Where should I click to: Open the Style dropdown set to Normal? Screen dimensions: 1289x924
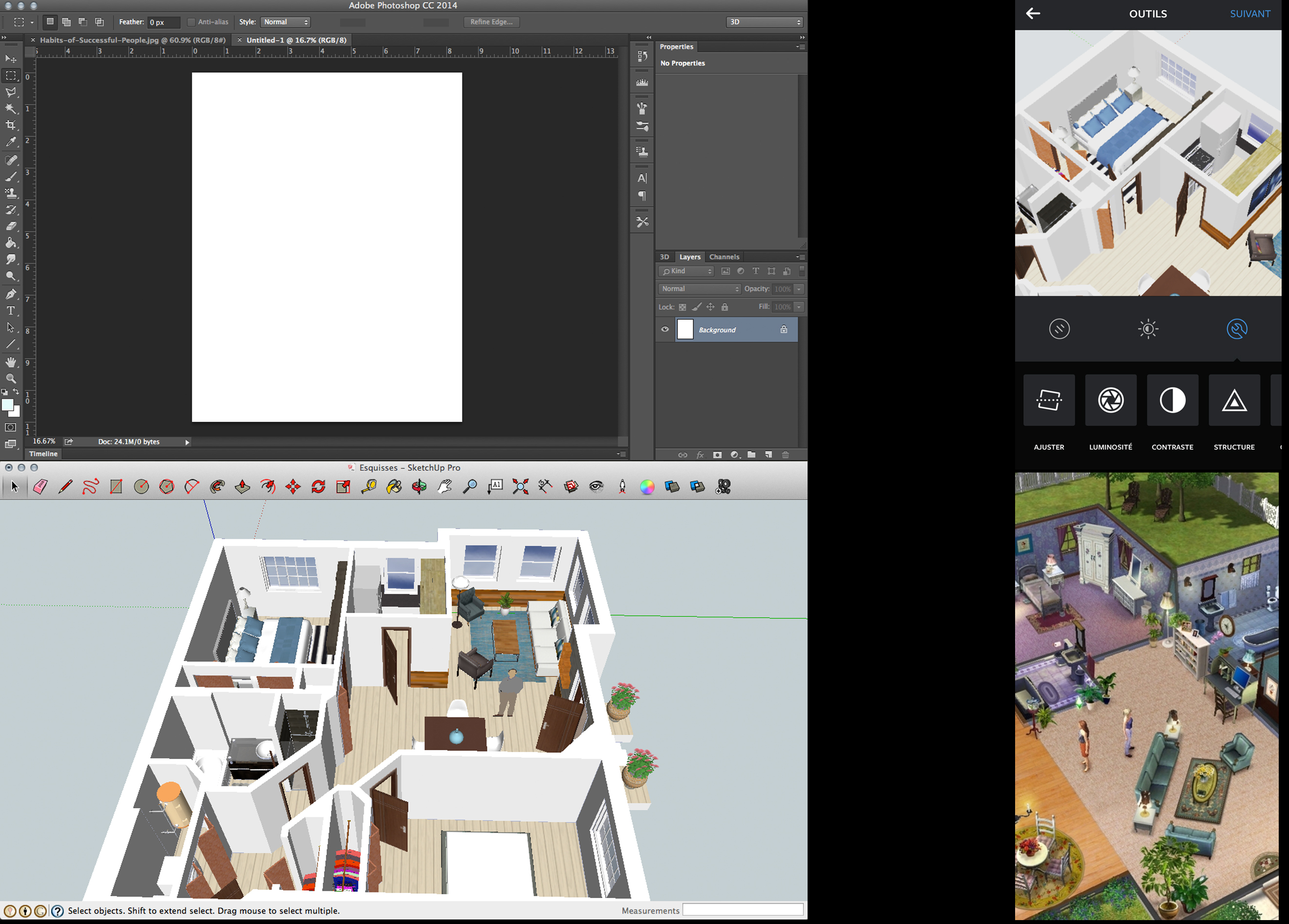tap(285, 22)
